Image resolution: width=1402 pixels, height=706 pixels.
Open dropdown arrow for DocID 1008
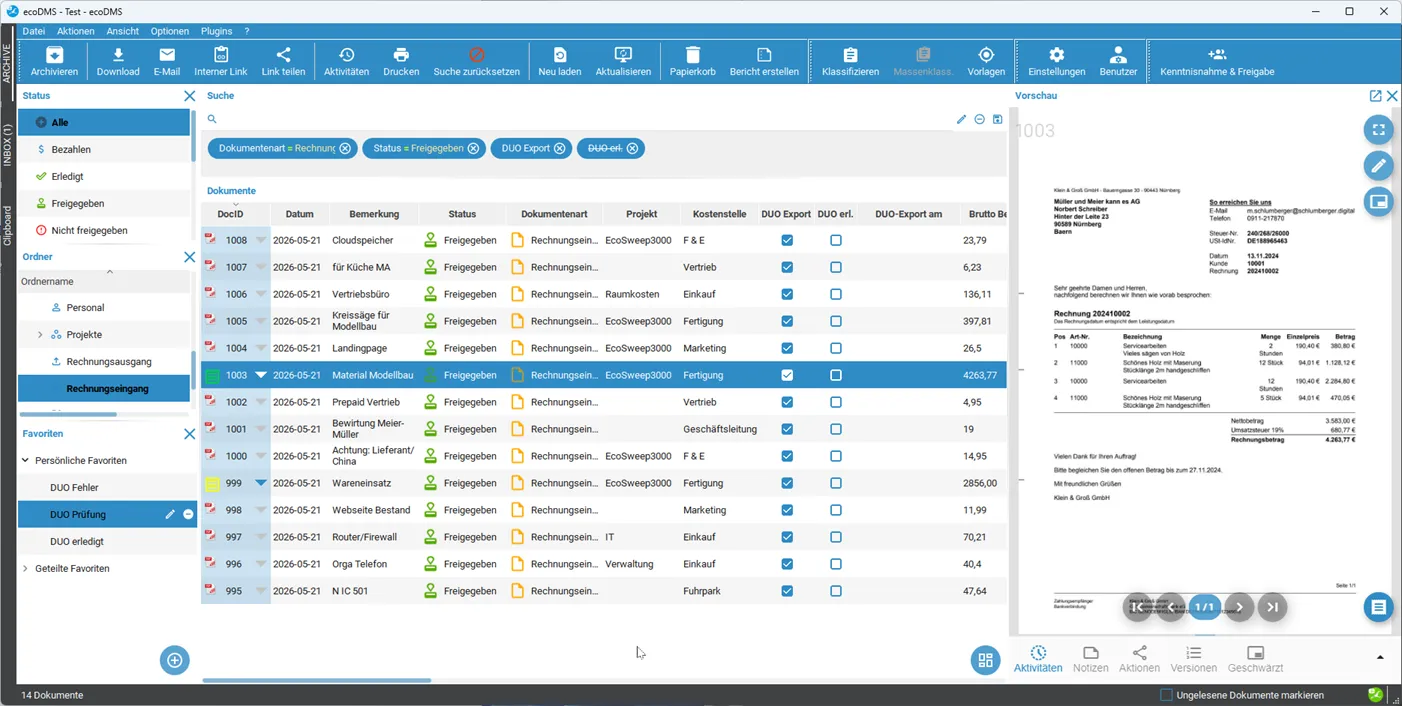tap(261, 240)
